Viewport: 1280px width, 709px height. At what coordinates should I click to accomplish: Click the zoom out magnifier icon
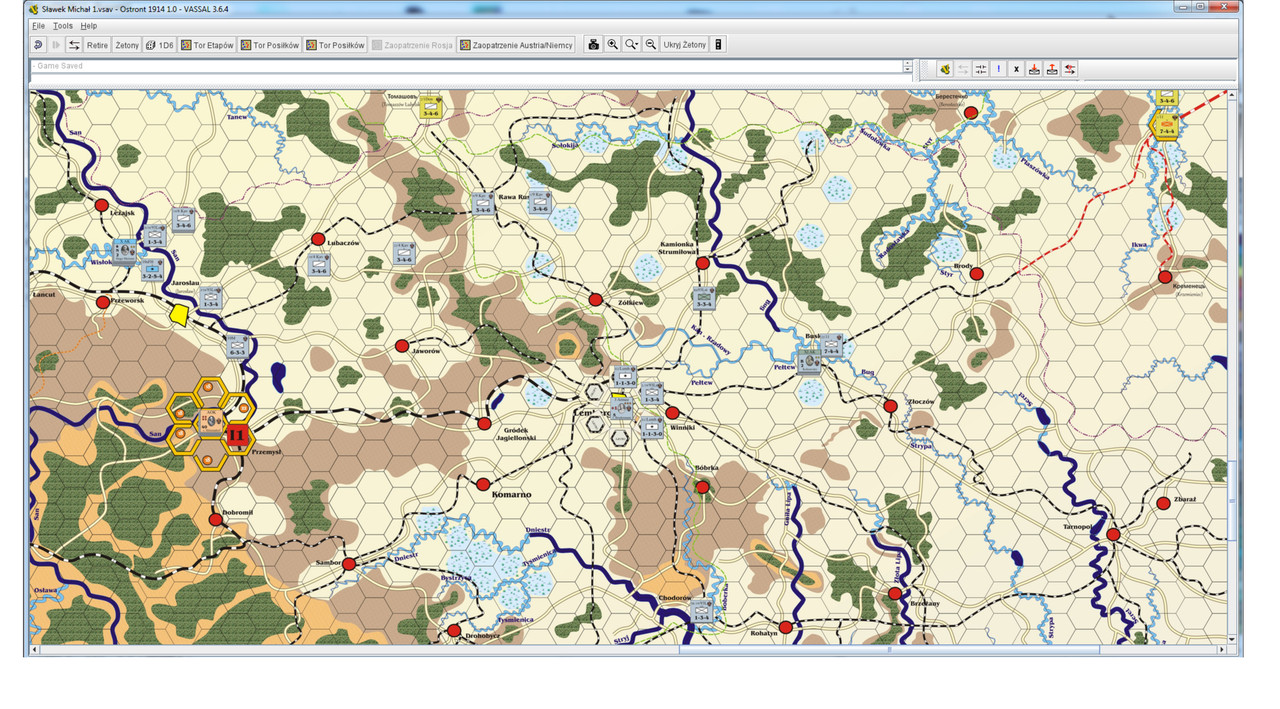651,45
